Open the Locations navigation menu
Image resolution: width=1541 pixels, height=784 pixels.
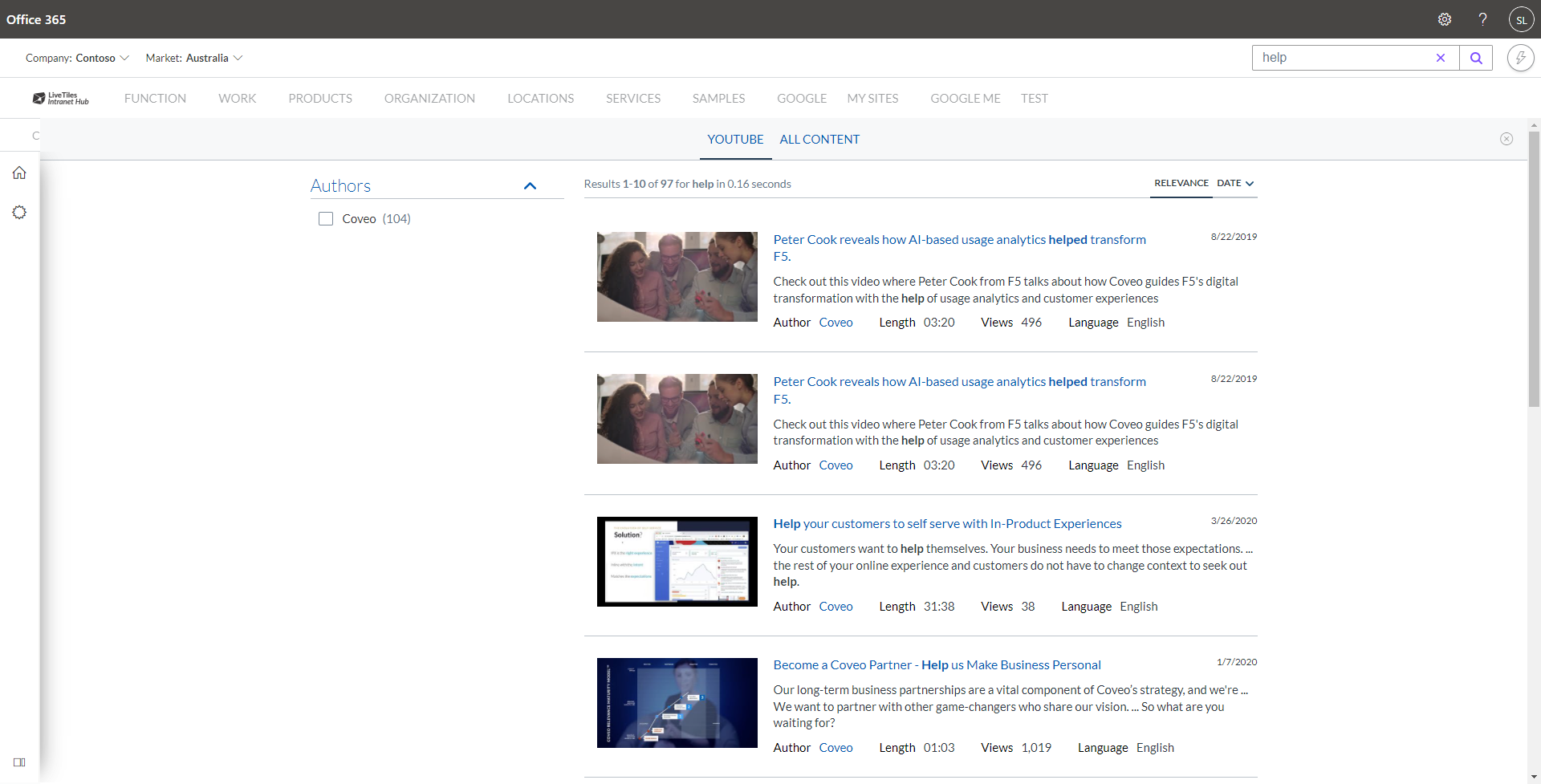540,98
